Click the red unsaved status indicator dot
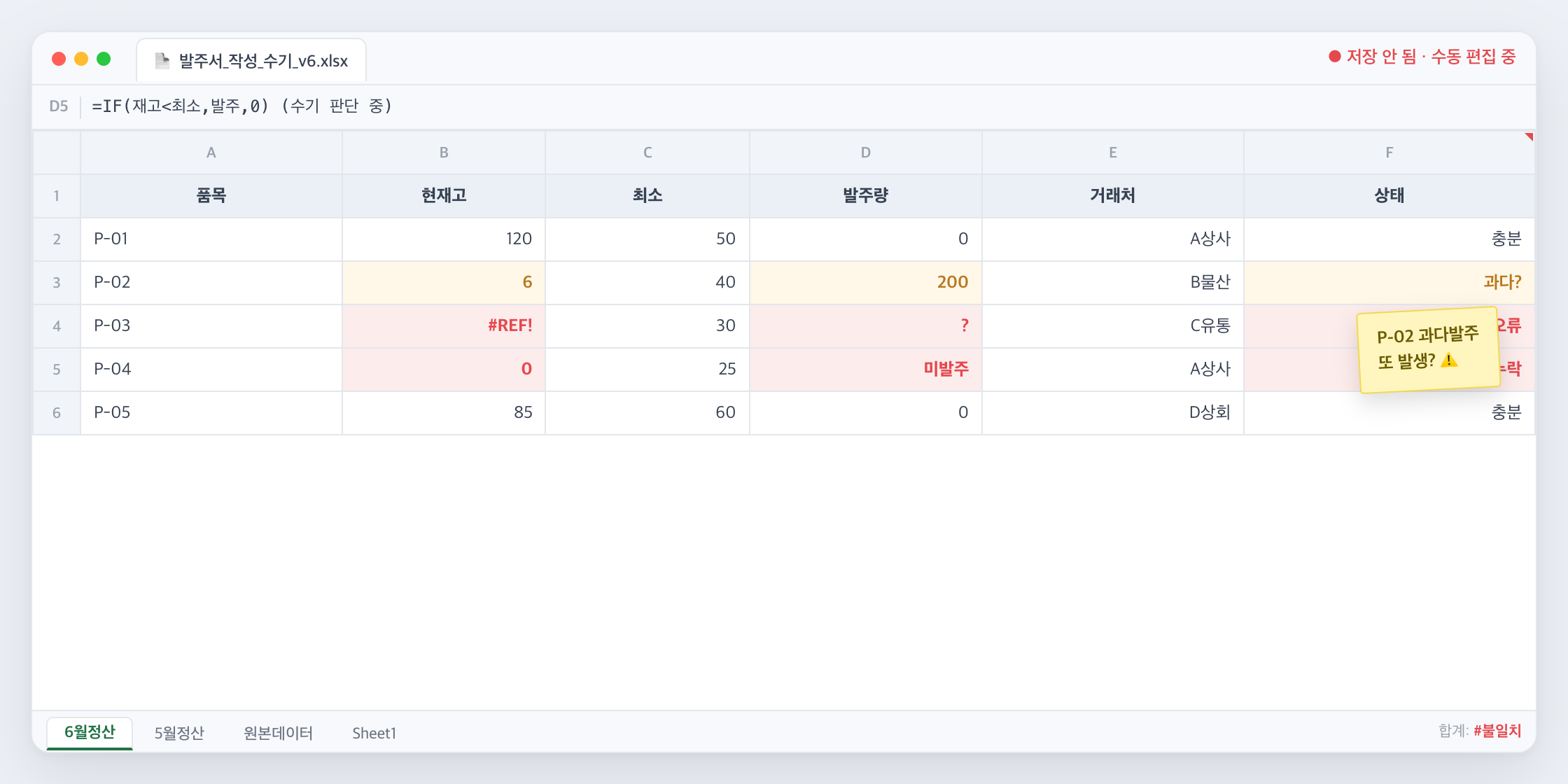The height and width of the screenshot is (784, 1568). point(1334,57)
